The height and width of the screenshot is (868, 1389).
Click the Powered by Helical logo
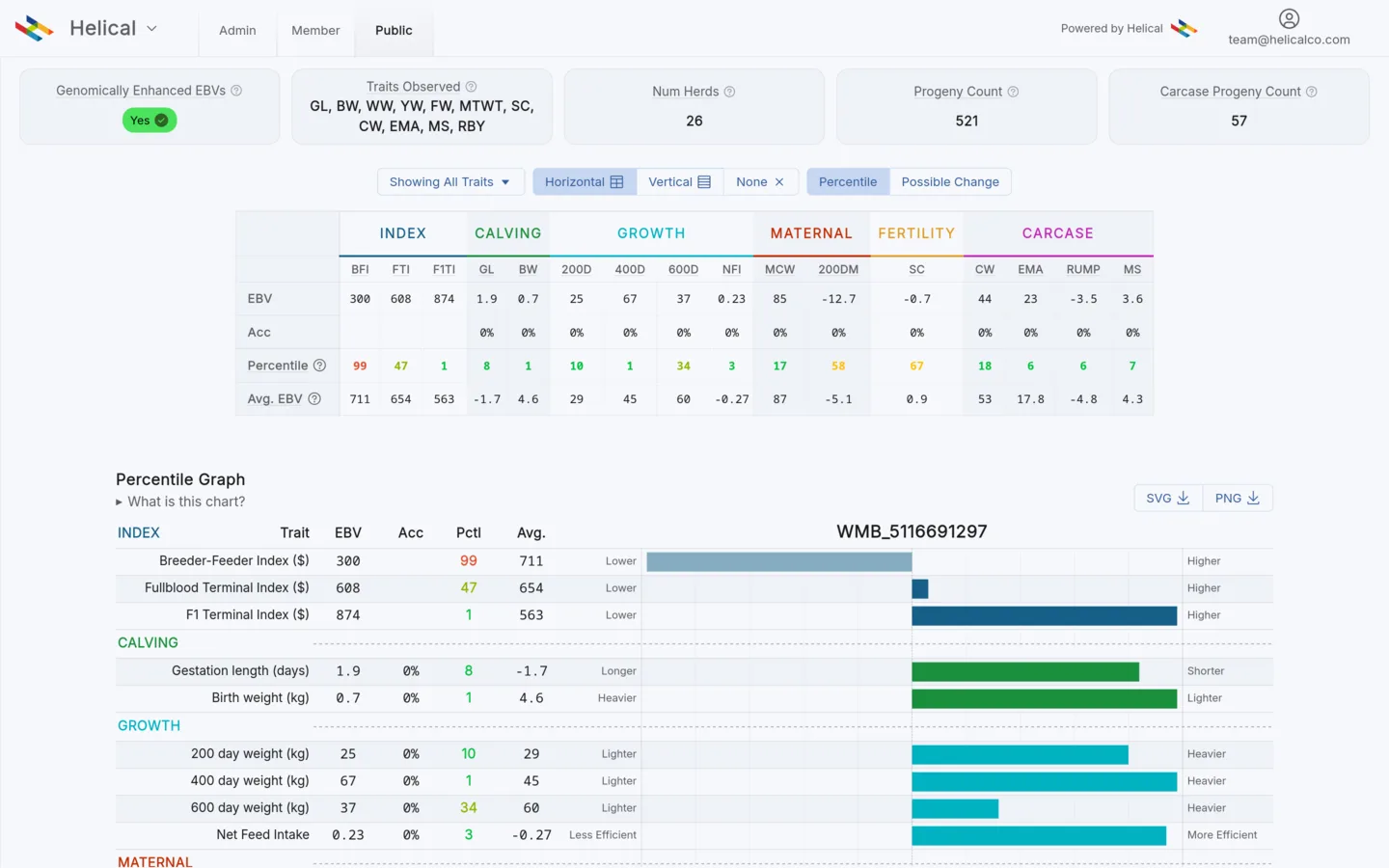(1184, 28)
